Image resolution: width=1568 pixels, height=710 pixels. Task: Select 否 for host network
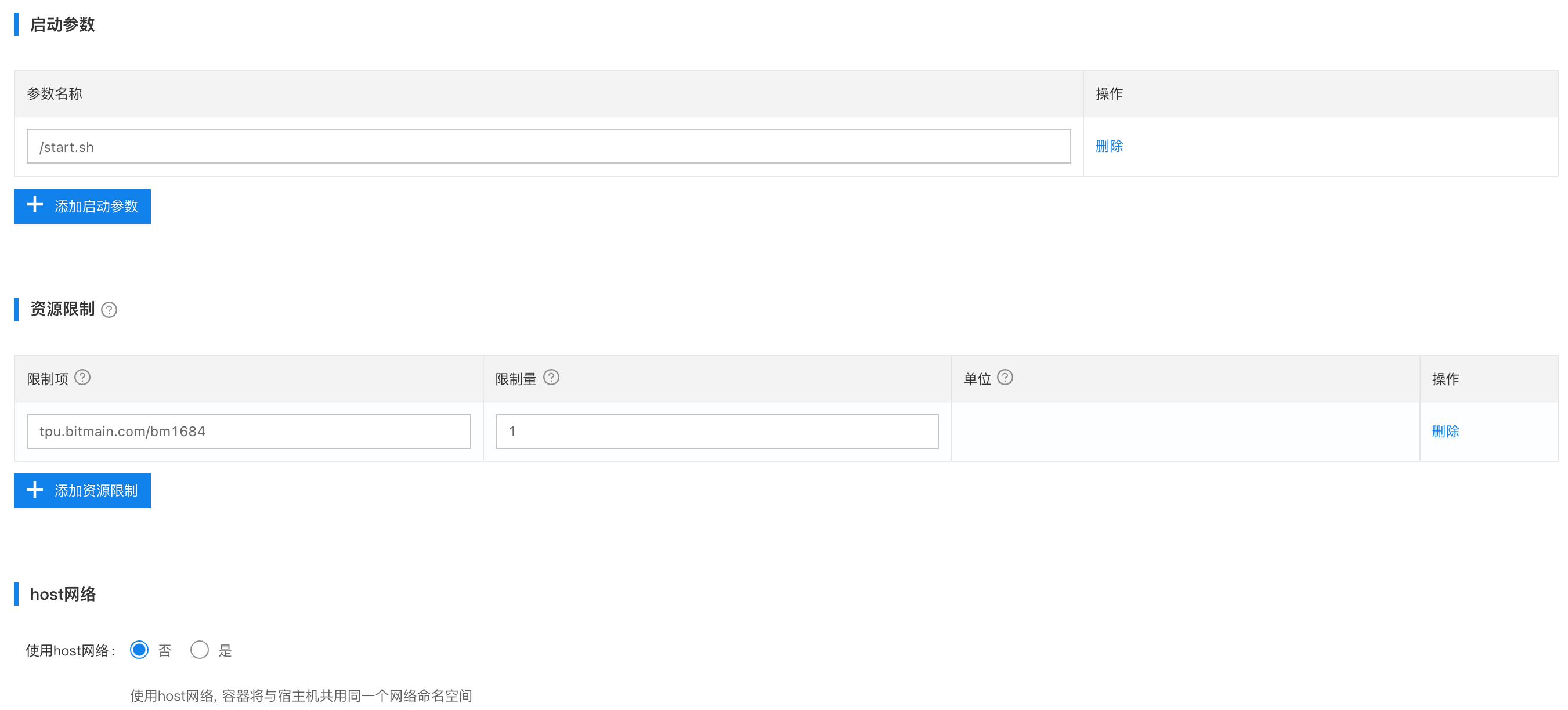(x=139, y=650)
